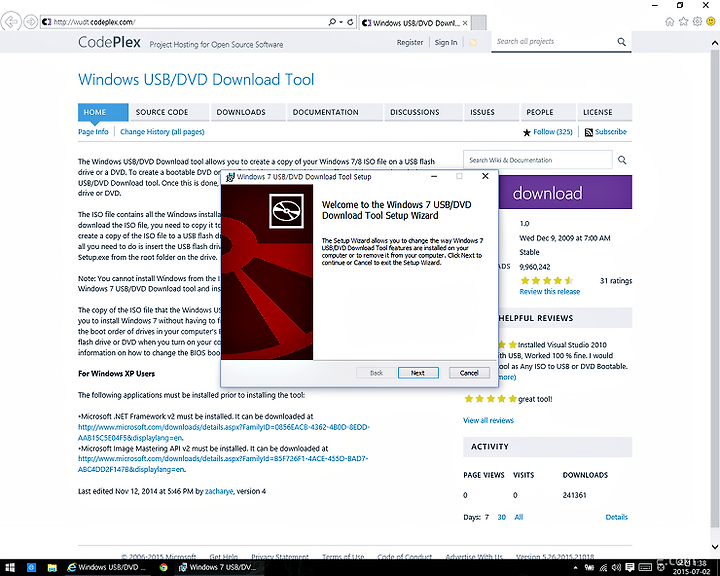720x576 pixels.
Task: Open a new browser tab
Action: 478,23
